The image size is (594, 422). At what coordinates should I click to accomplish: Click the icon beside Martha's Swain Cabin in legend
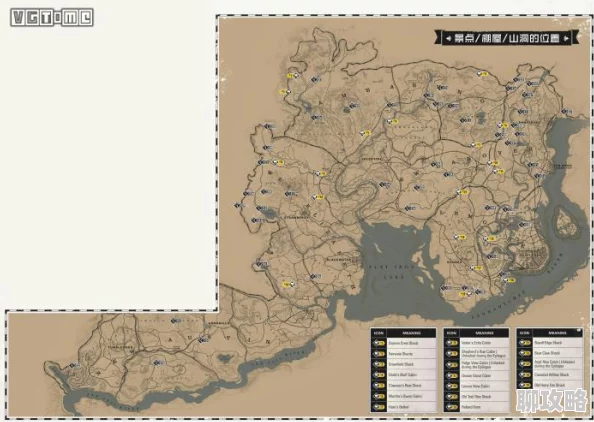(379, 396)
